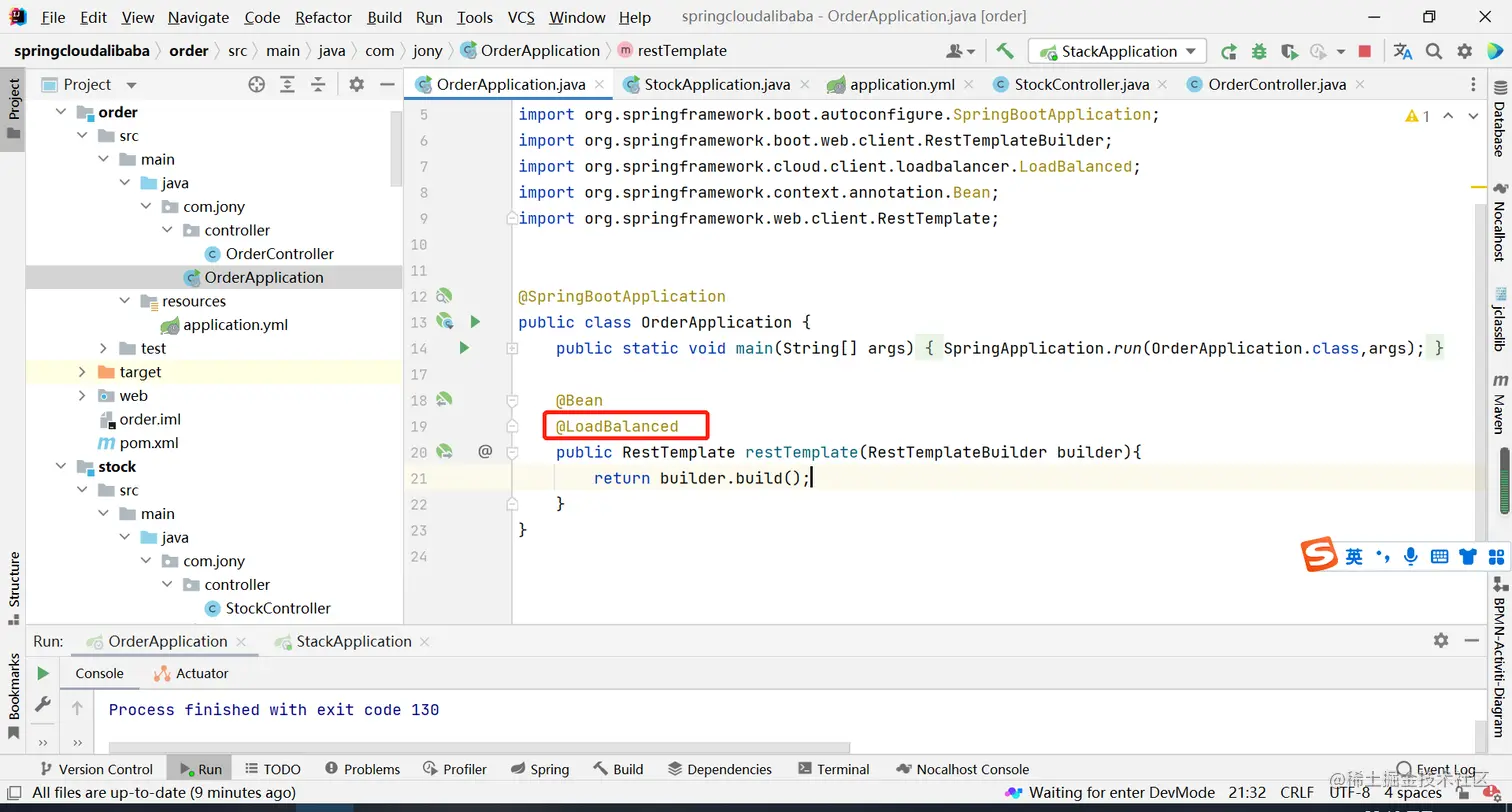1512x812 pixels.
Task: Switch to the application.yml editor tab
Action: [x=902, y=84]
